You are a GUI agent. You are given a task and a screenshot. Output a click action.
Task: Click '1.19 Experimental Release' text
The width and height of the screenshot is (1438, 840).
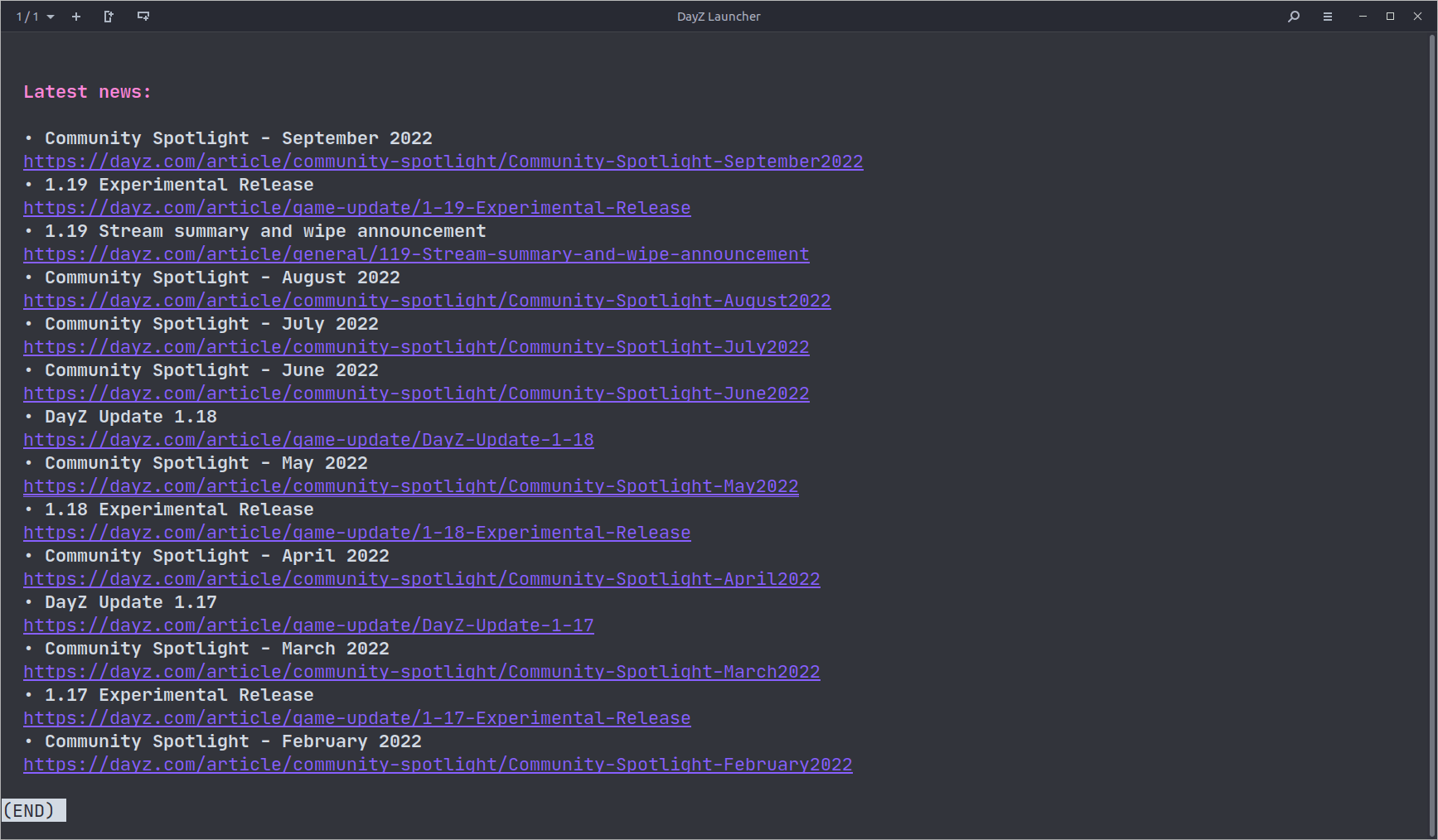[x=179, y=185]
